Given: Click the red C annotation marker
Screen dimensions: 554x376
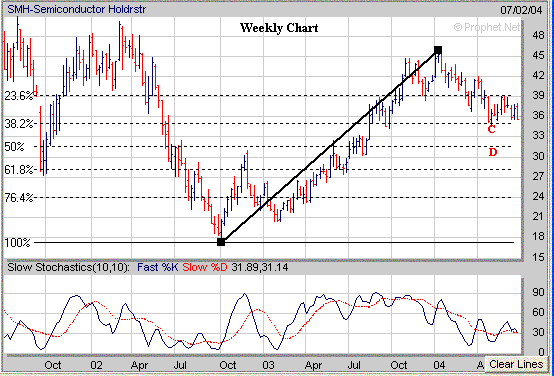Looking at the screenshot, I should 491,130.
